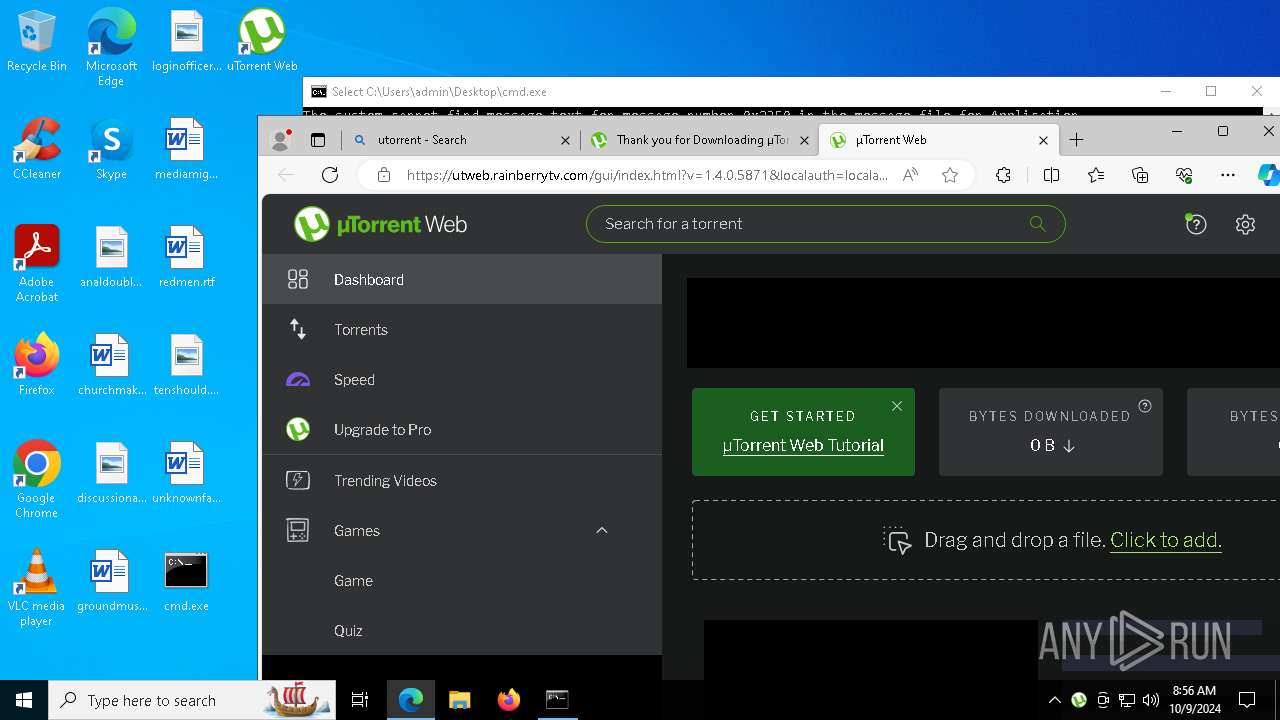This screenshot has width=1280, height=720.
Task: Click the Read aloud icon
Action: tap(910, 175)
